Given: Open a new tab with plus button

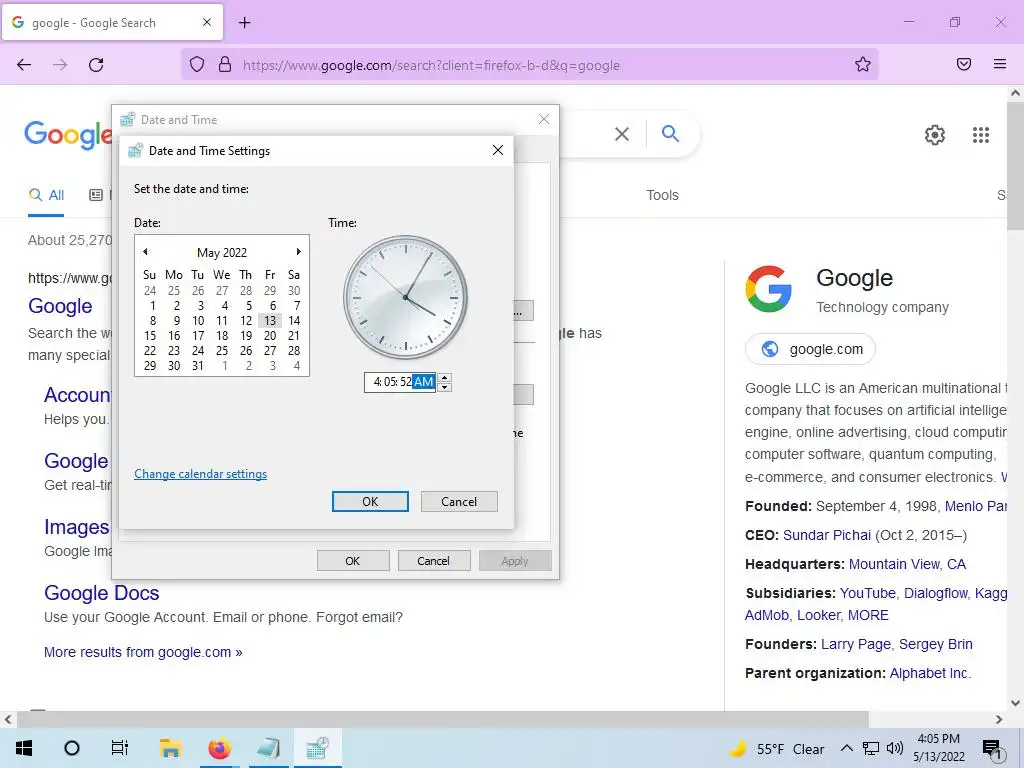Looking at the screenshot, I should (x=244, y=23).
